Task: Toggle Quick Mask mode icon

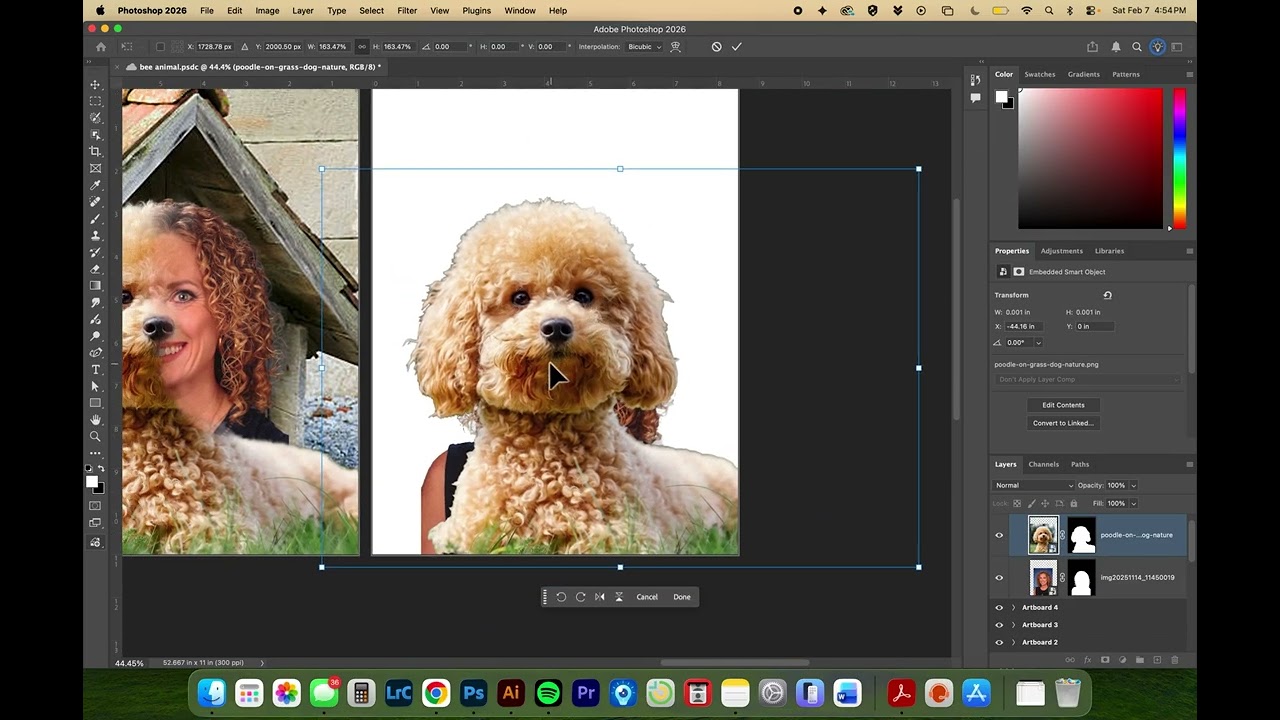Action: click(x=96, y=506)
